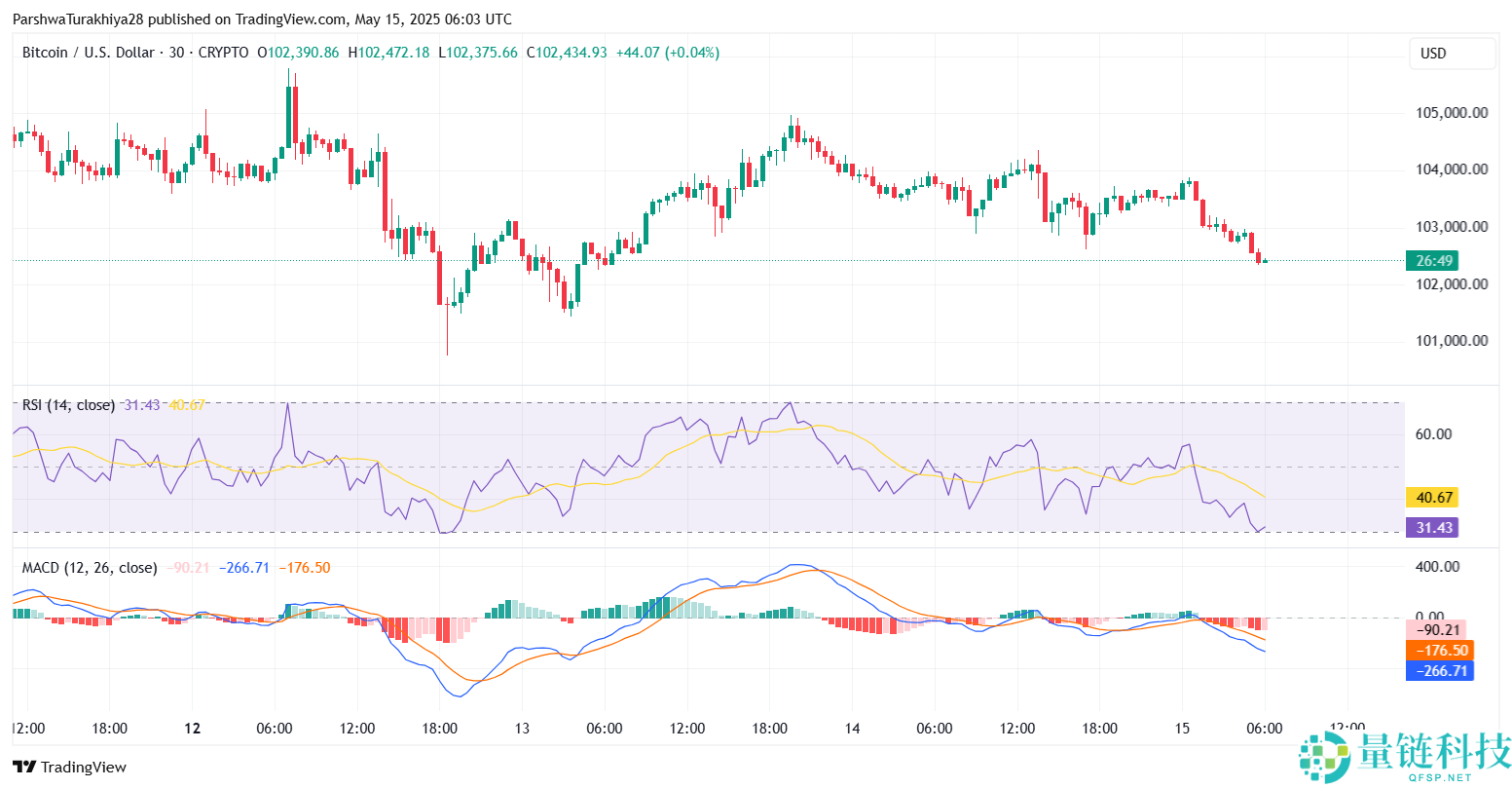Click the yellow RSI 40.67 axis label

(x=1433, y=498)
